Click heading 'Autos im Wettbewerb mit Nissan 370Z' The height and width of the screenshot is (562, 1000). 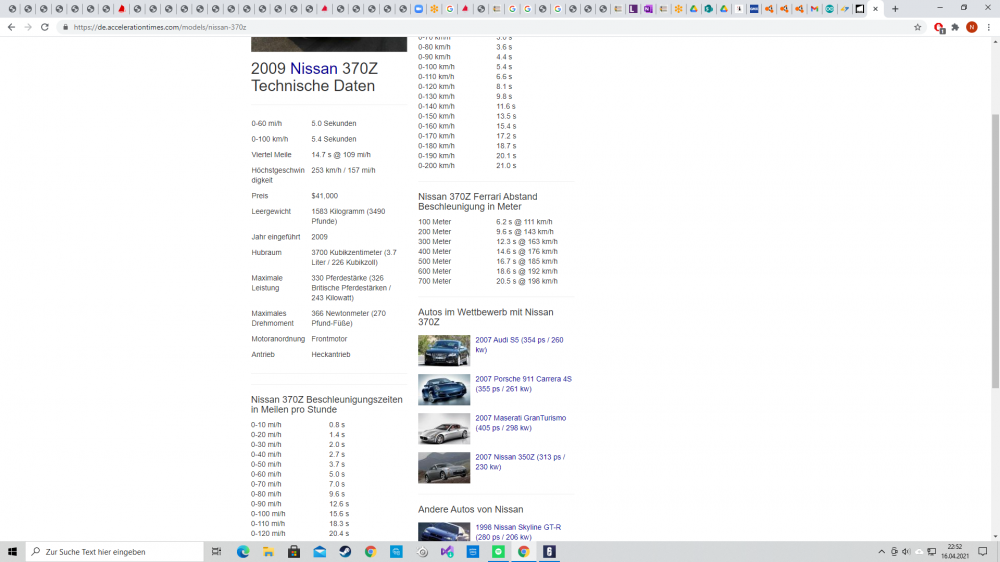tap(485, 317)
